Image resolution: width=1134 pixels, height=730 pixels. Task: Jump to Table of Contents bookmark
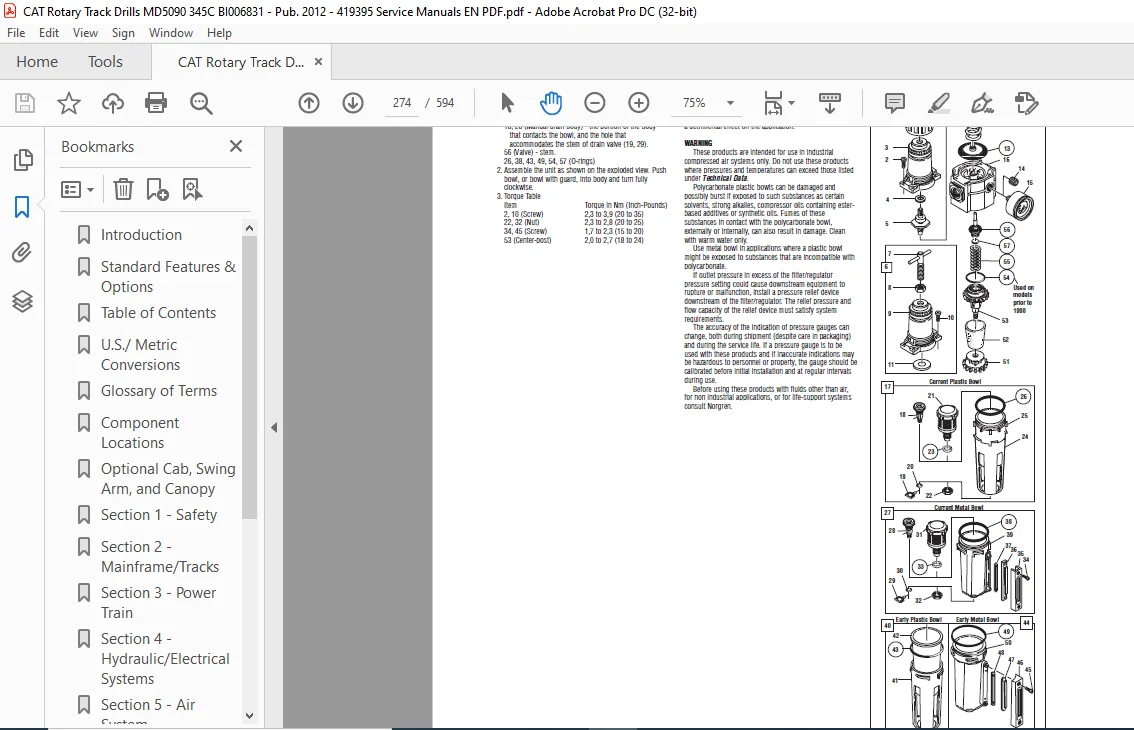(158, 313)
